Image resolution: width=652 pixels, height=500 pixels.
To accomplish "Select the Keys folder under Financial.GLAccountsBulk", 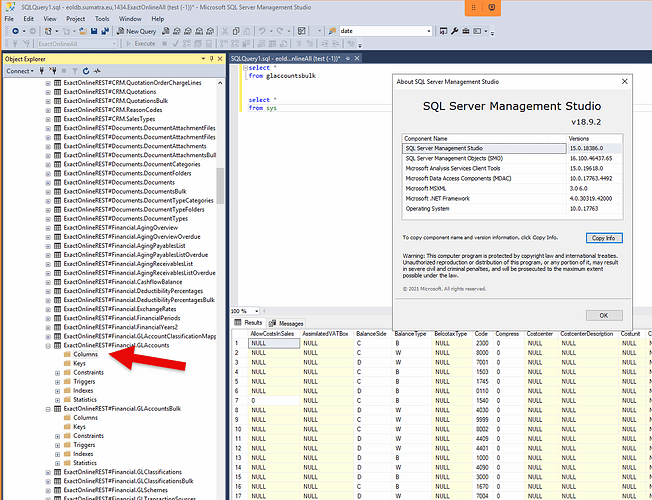I will [x=79, y=427].
